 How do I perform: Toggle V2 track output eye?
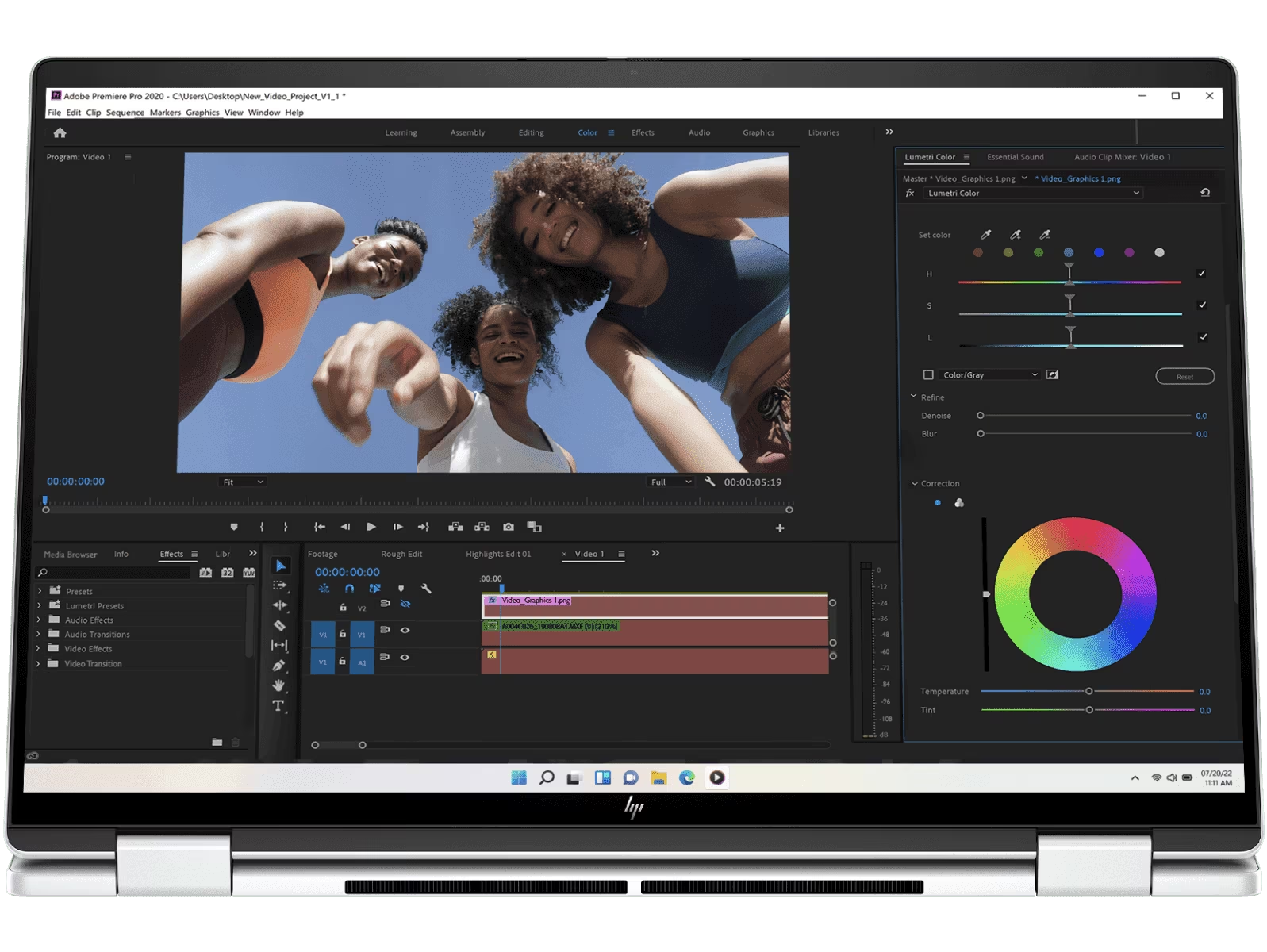405,604
